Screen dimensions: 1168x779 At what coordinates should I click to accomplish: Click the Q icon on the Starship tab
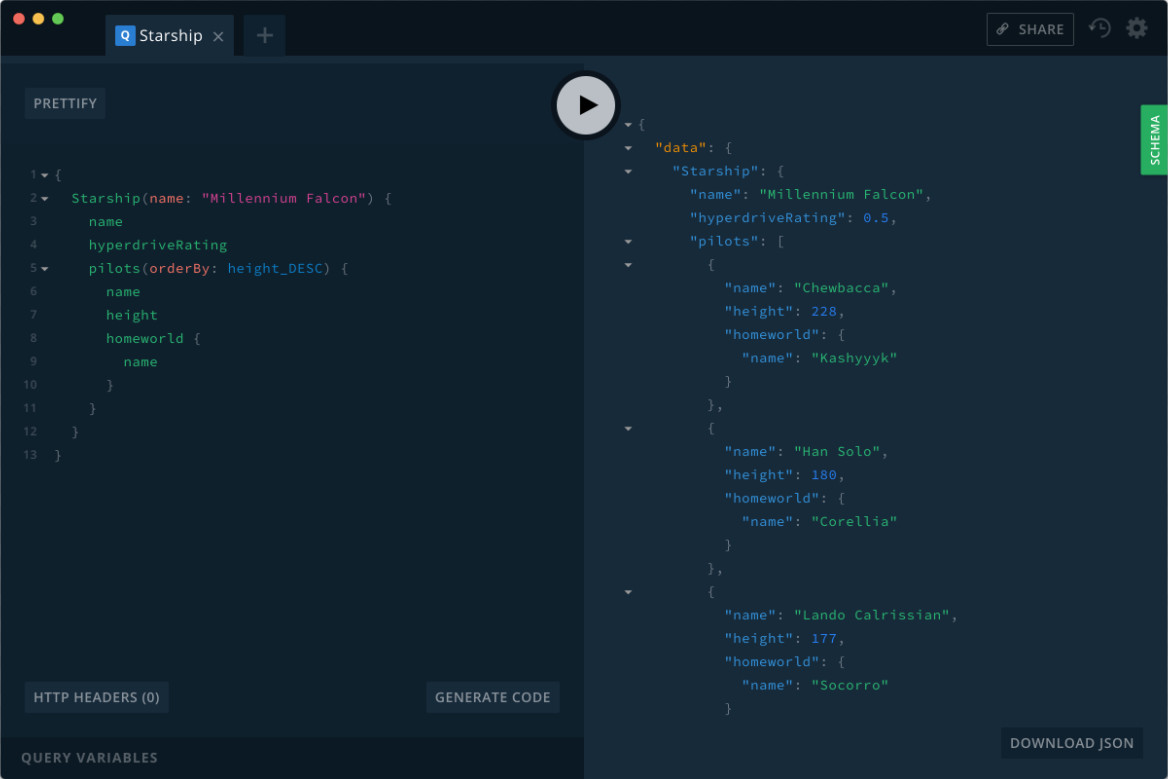(125, 35)
